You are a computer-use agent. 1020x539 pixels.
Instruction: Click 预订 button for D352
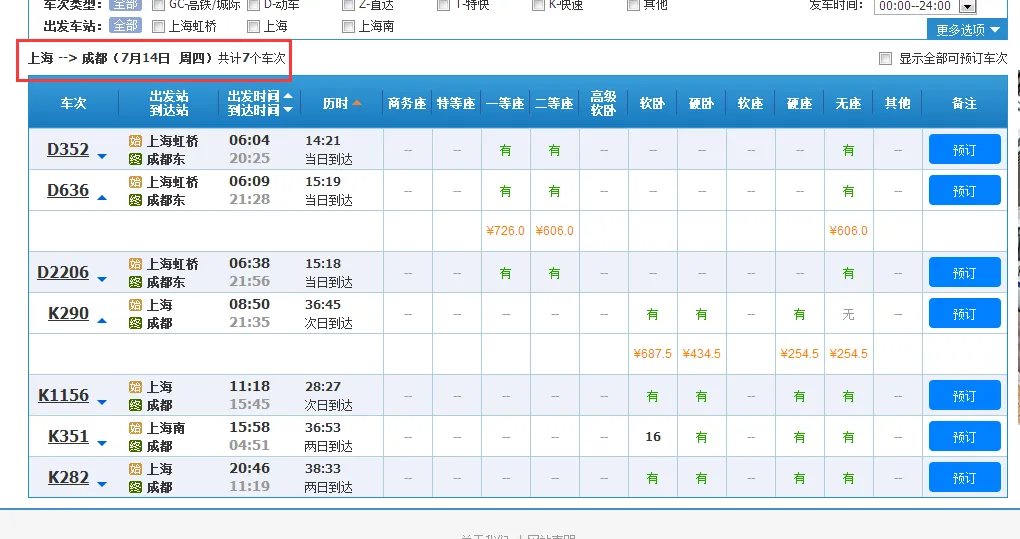964,150
